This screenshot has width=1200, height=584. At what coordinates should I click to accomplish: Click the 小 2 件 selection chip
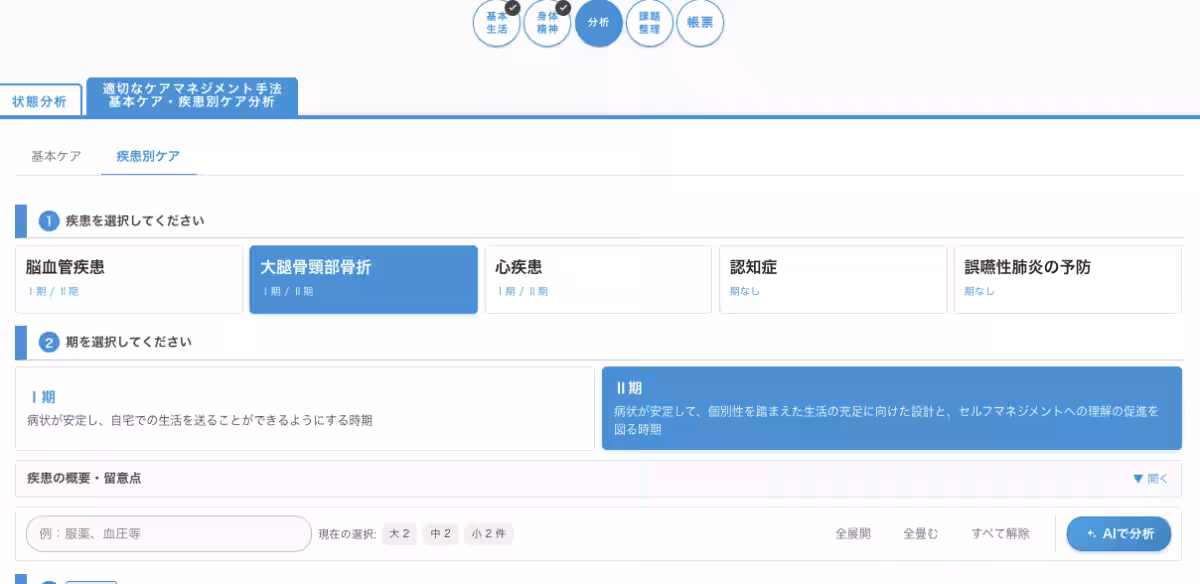click(489, 534)
